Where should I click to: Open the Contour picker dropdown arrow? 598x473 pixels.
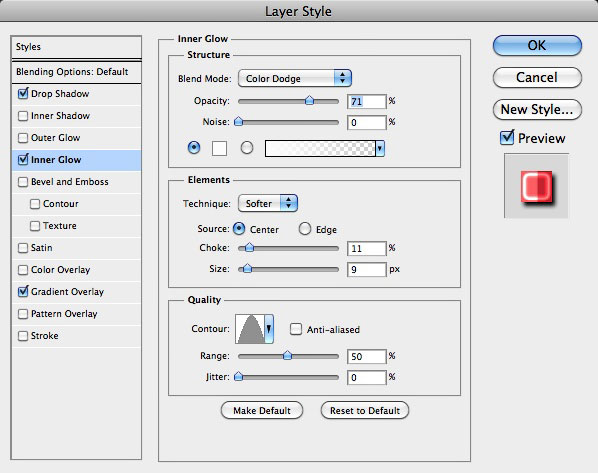pyautogui.click(x=269, y=329)
